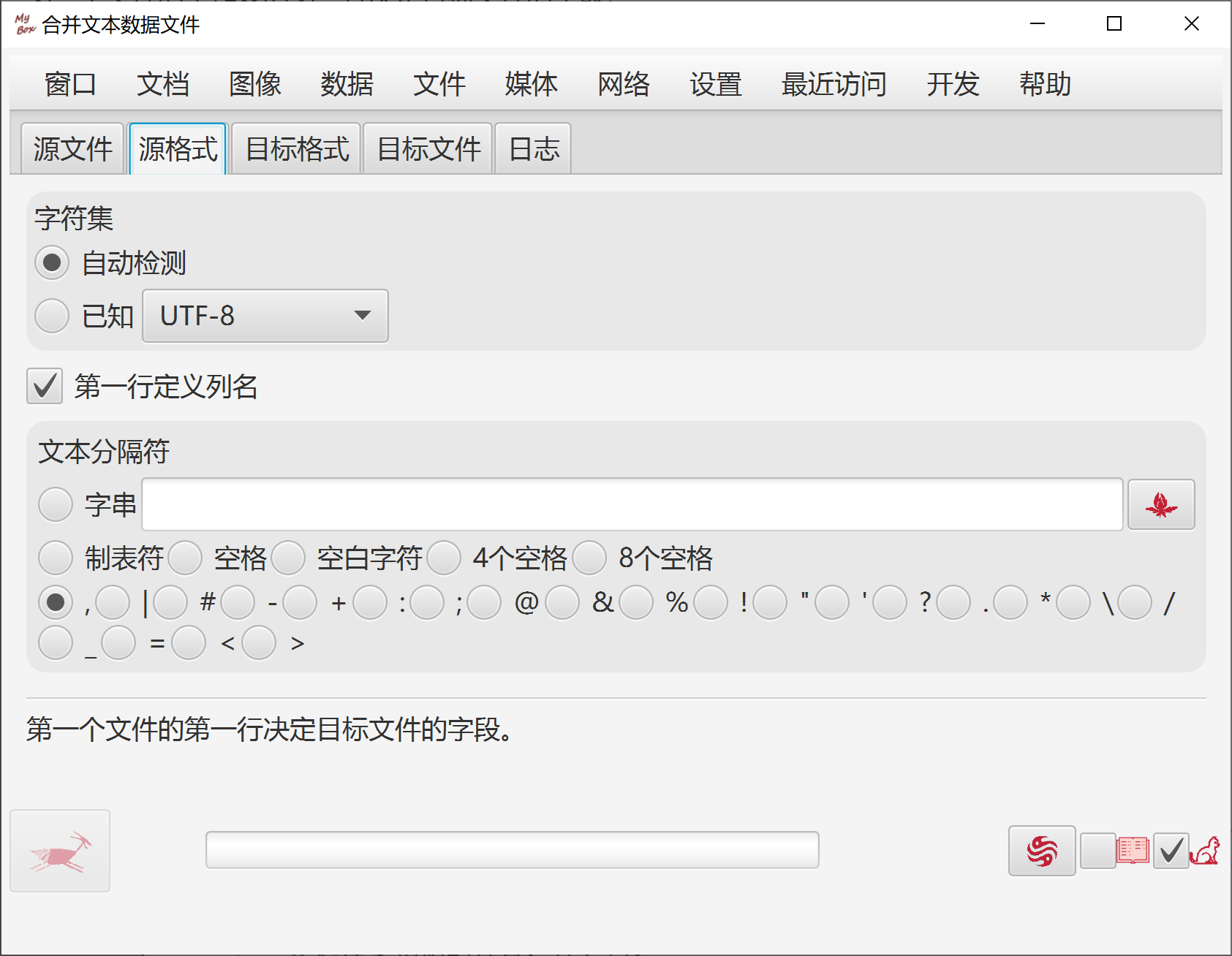Open the 开发 menu

tap(953, 84)
